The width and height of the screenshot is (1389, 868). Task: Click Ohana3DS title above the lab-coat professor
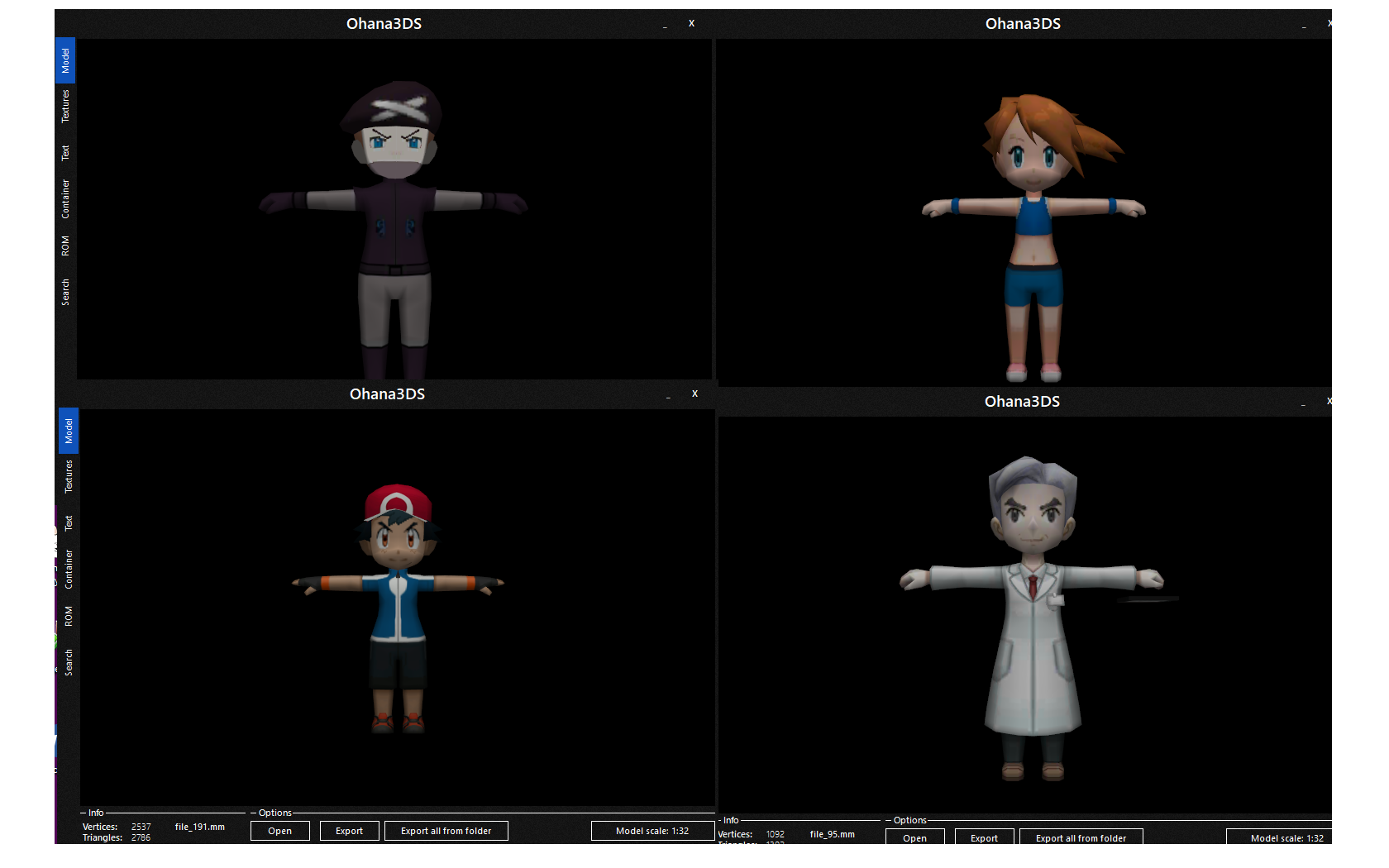tap(1023, 402)
